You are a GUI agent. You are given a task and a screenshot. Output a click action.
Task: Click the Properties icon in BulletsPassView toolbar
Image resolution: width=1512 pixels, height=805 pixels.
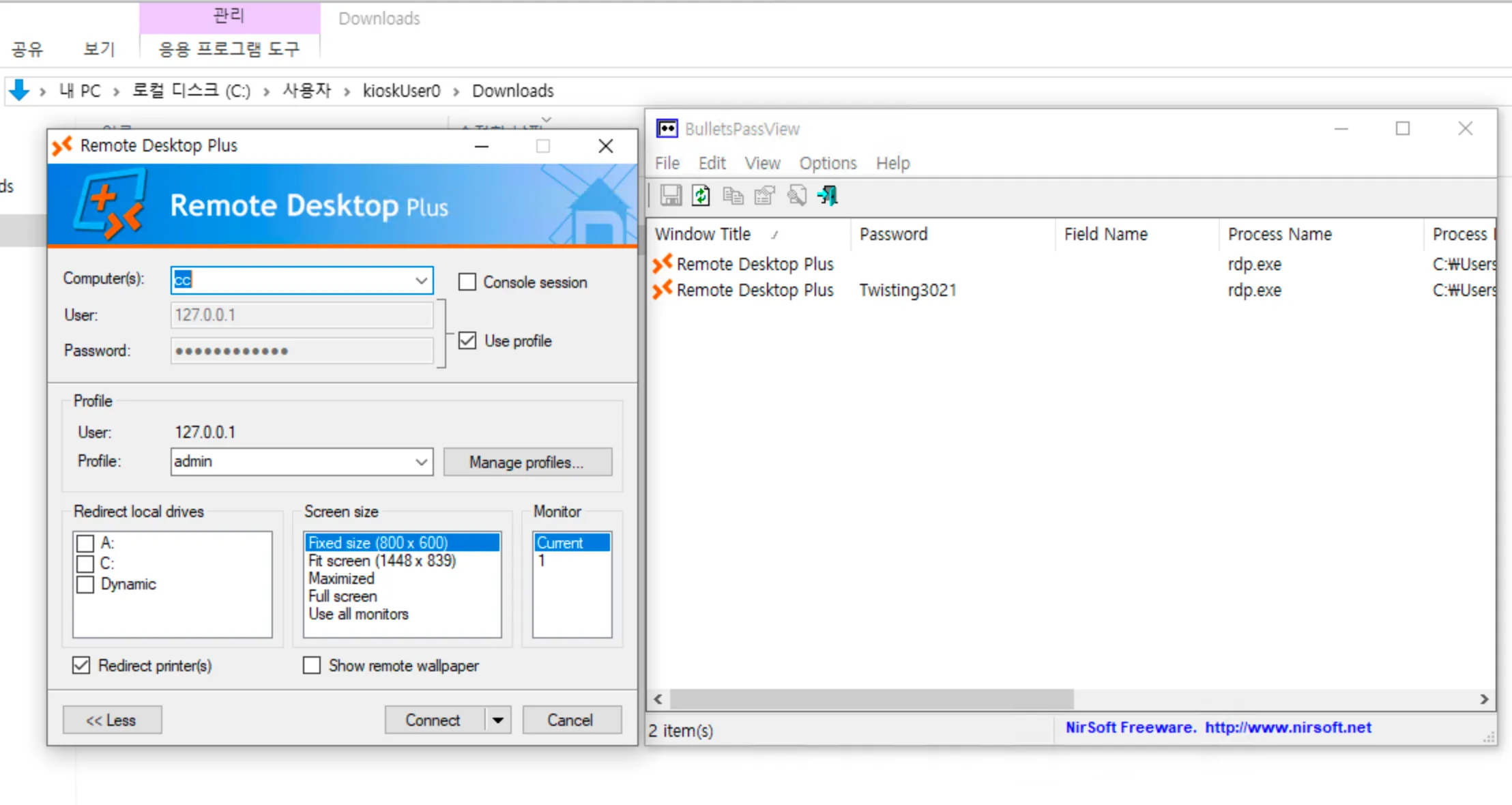point(764,196)
